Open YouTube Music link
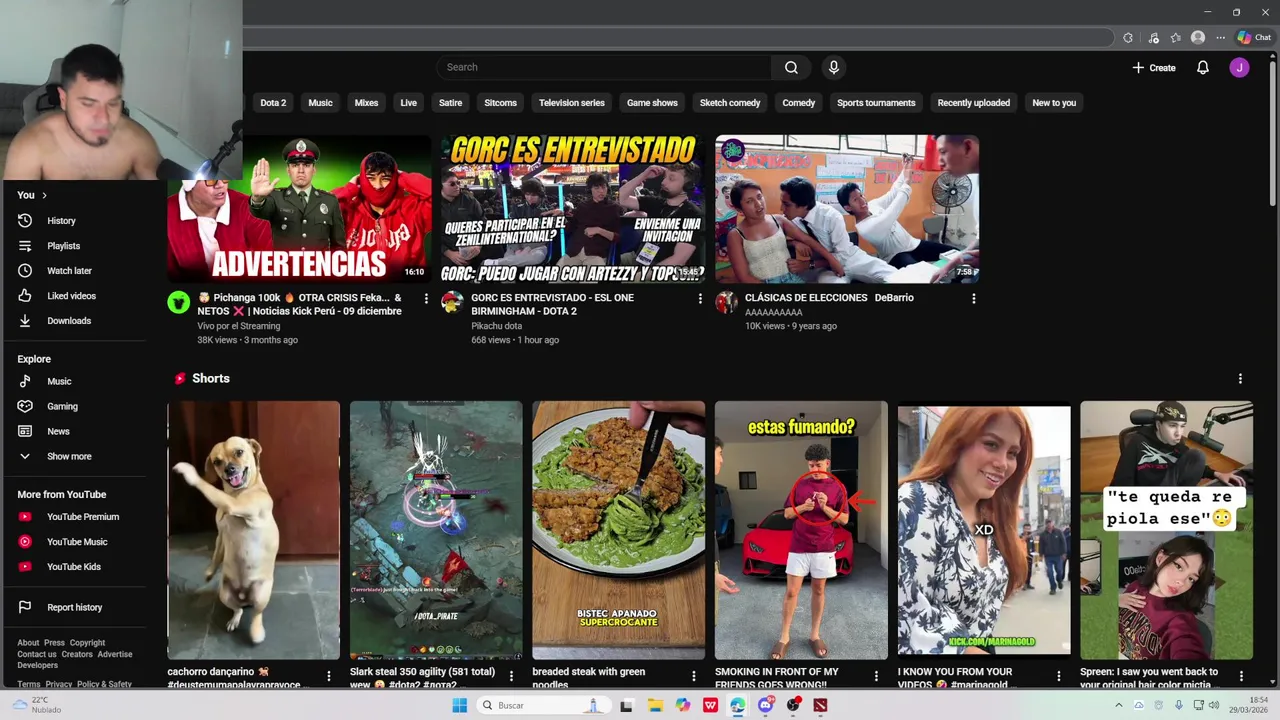The height and width of the screenshot is (720, 1280). coord(75,542)
